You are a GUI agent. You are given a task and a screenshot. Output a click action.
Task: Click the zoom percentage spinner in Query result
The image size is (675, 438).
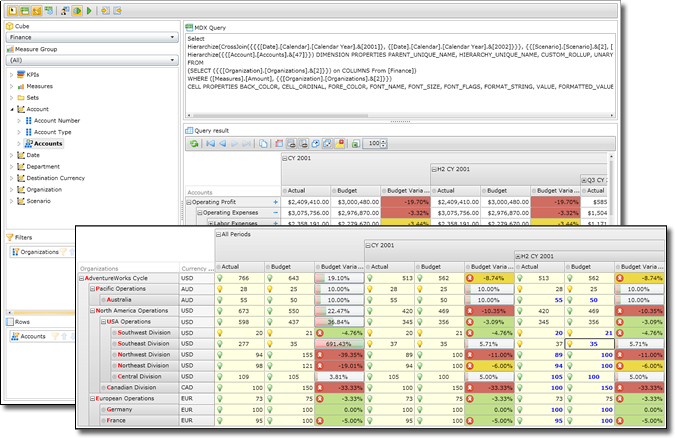(374, 144)
